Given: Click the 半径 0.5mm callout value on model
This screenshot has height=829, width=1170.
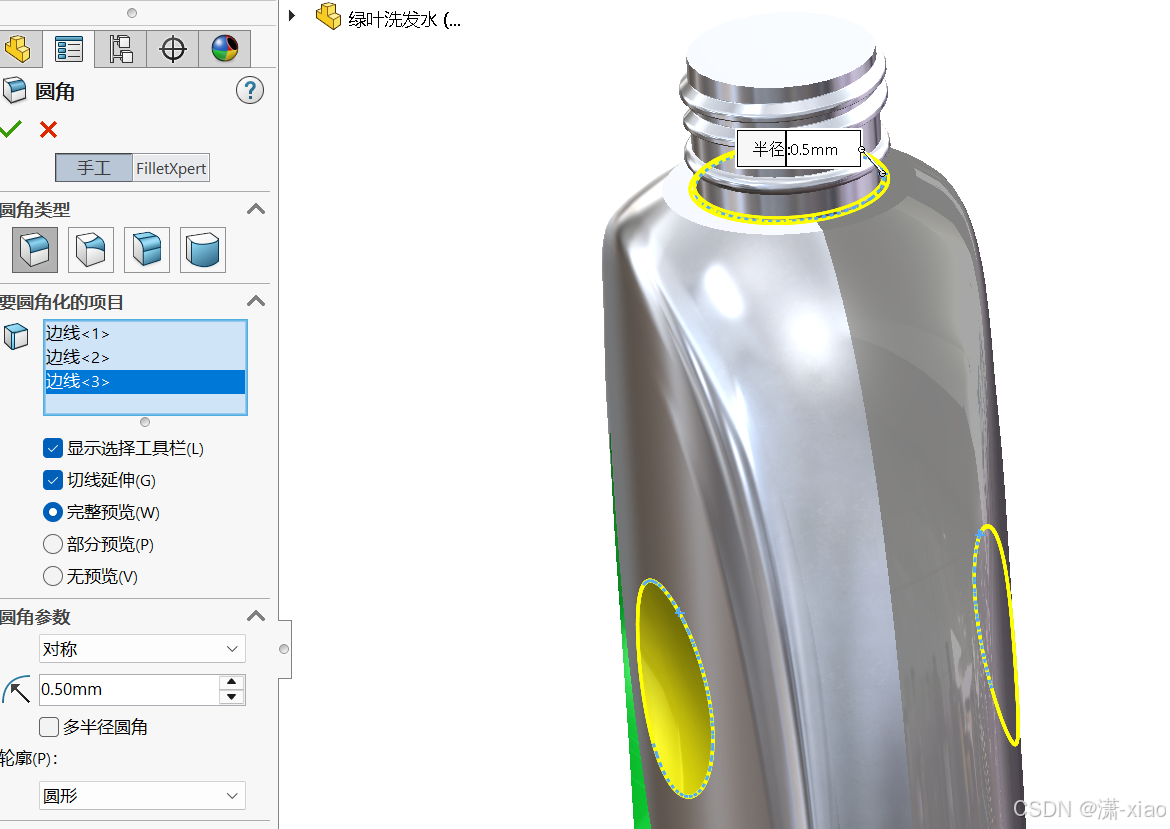Looking at the screenshot, I should tap(816, 149).
